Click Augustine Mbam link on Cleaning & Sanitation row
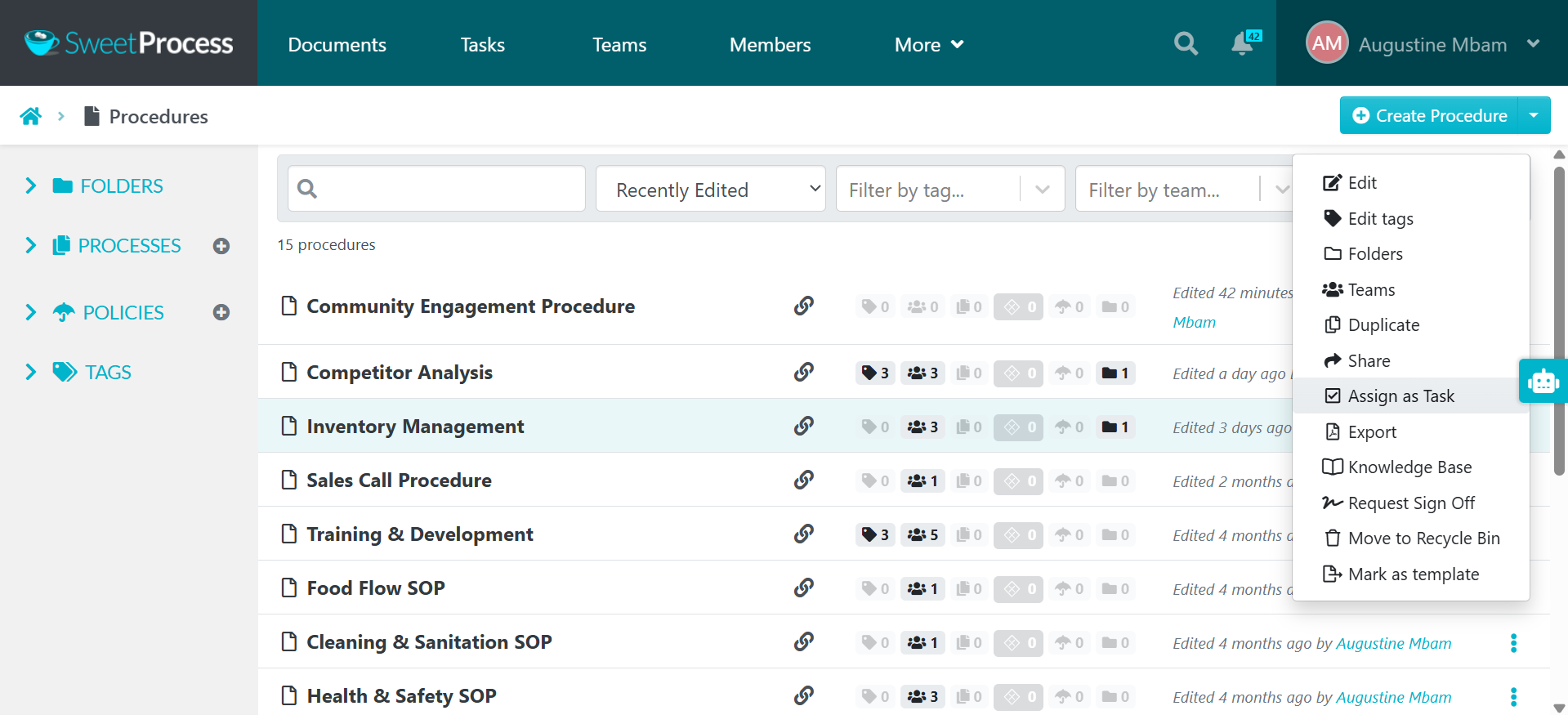Screen dimensions: 1568x715 1393,643
